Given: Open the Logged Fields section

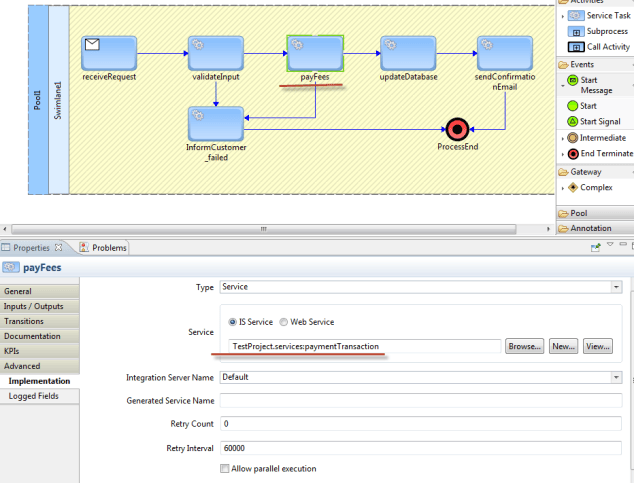Looking at the screenshot, I should tap(40, 396).
